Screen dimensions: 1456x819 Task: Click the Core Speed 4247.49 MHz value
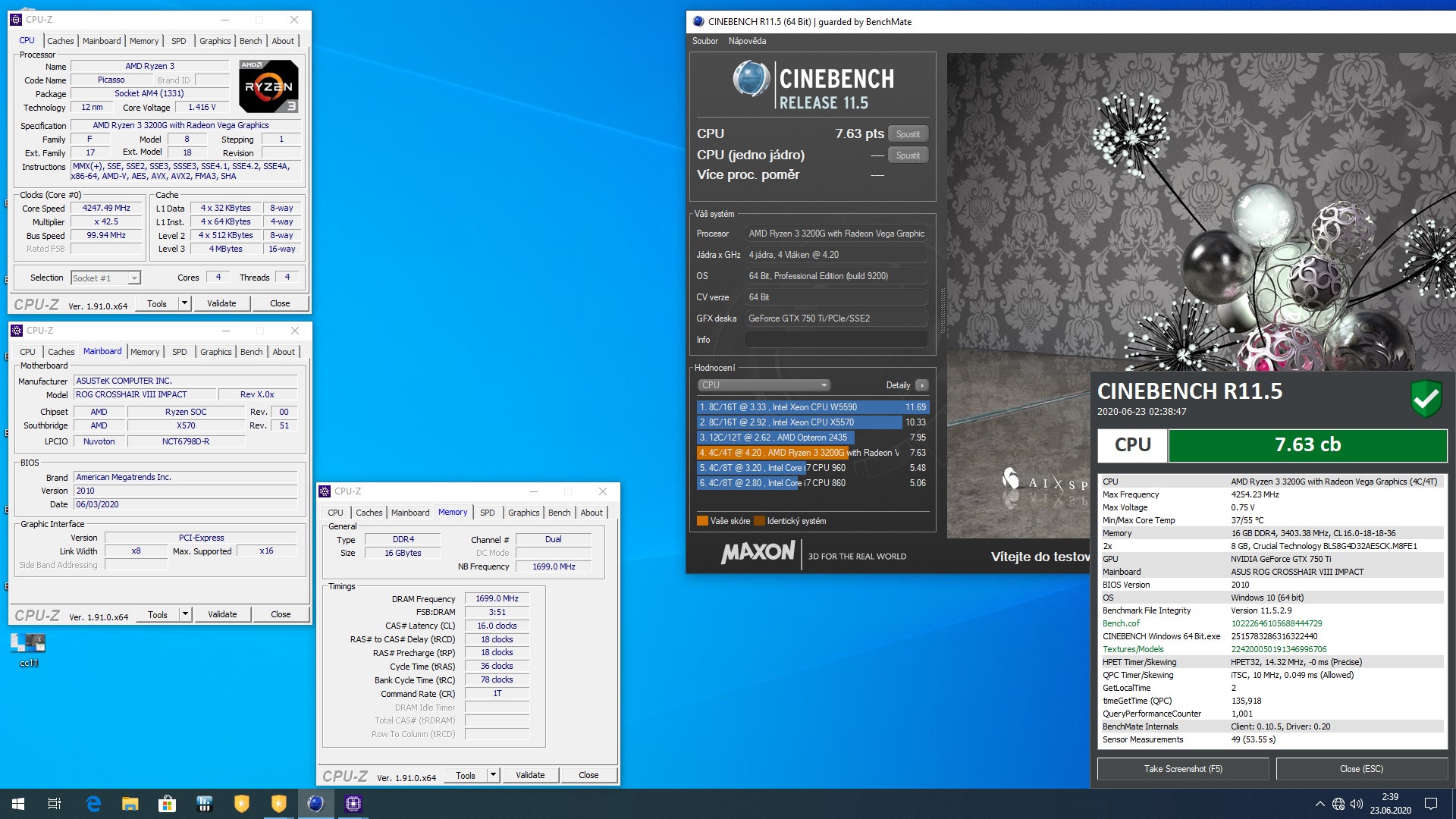pos(106,208)
